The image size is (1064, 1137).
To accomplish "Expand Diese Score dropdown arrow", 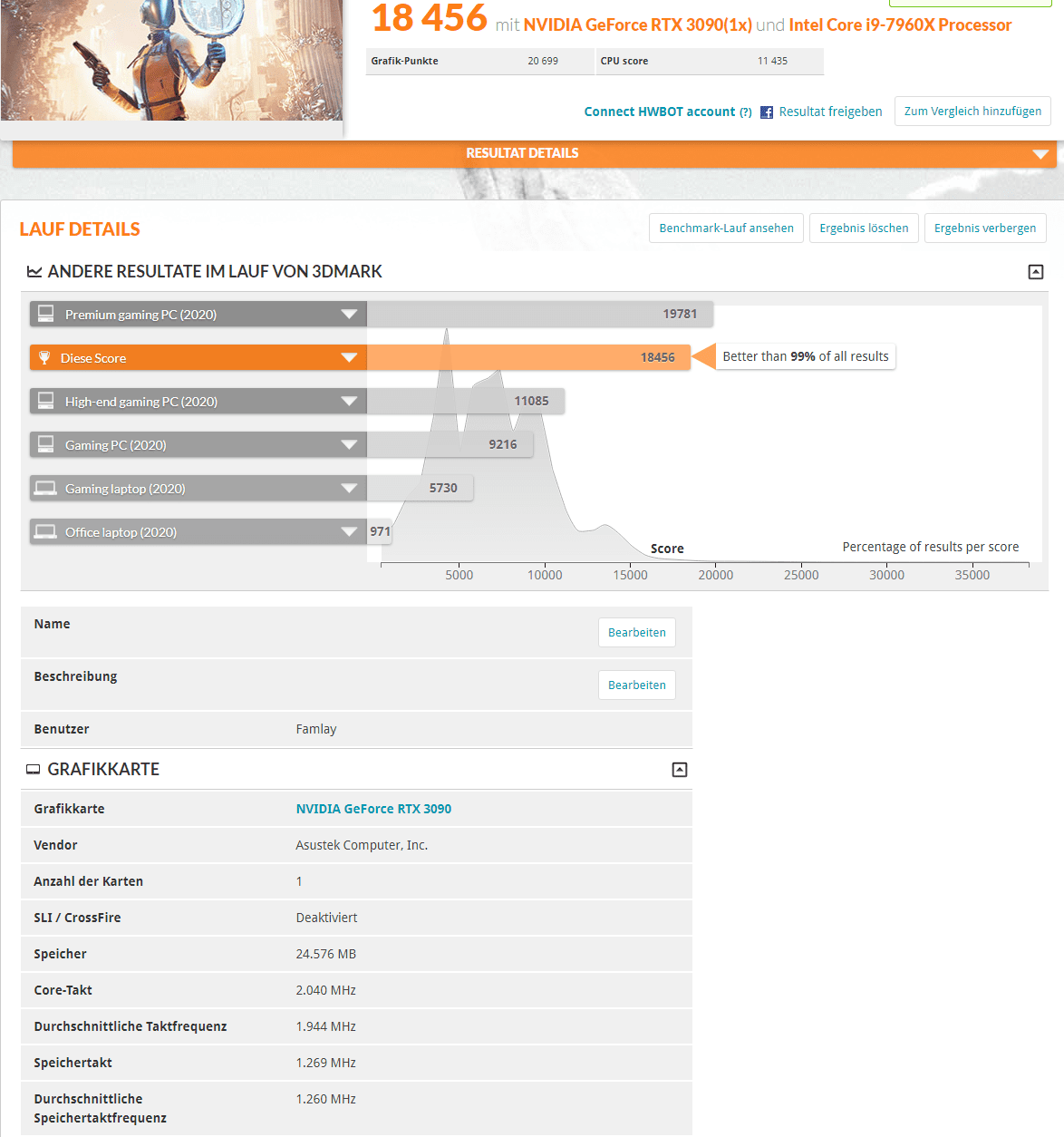I will 349,357.
